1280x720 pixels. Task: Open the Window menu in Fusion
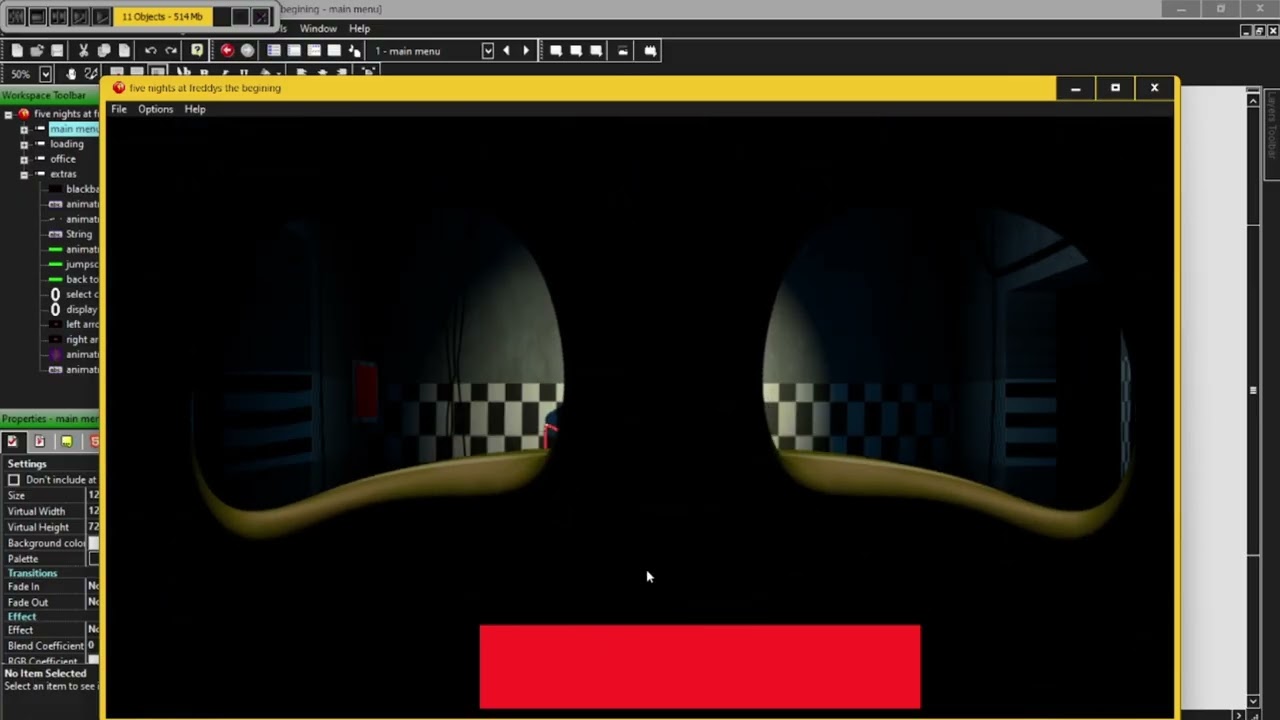click(318, 28)
